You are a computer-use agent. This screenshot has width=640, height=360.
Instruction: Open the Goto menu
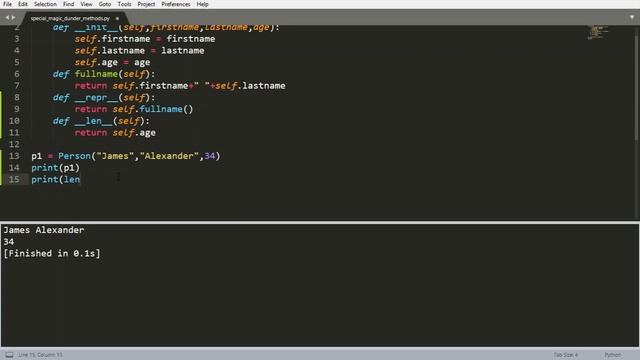pyautogui.click(x=104, y=4)
